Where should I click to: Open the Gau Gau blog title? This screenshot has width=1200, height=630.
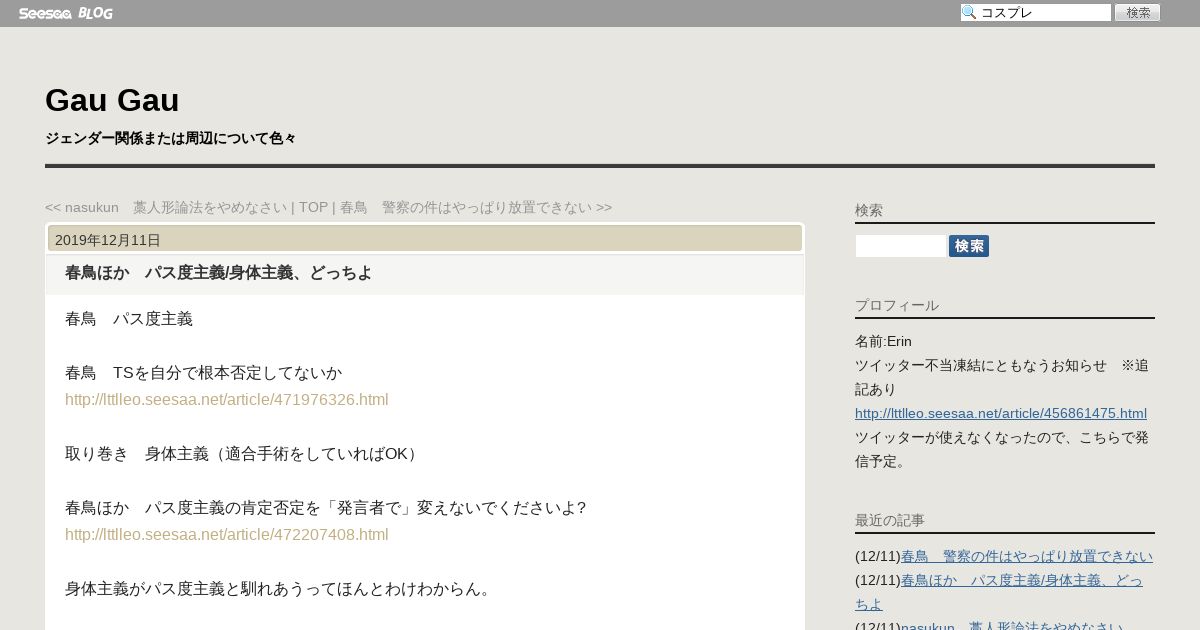112,100
